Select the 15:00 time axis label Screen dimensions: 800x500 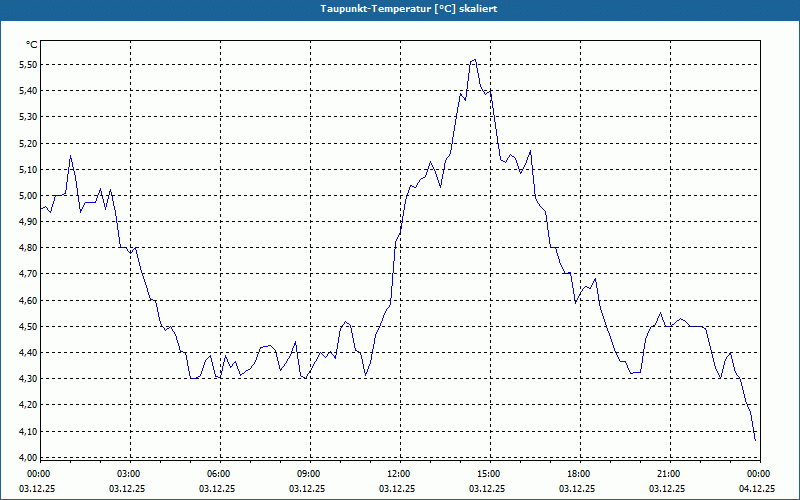click(488, 474)
